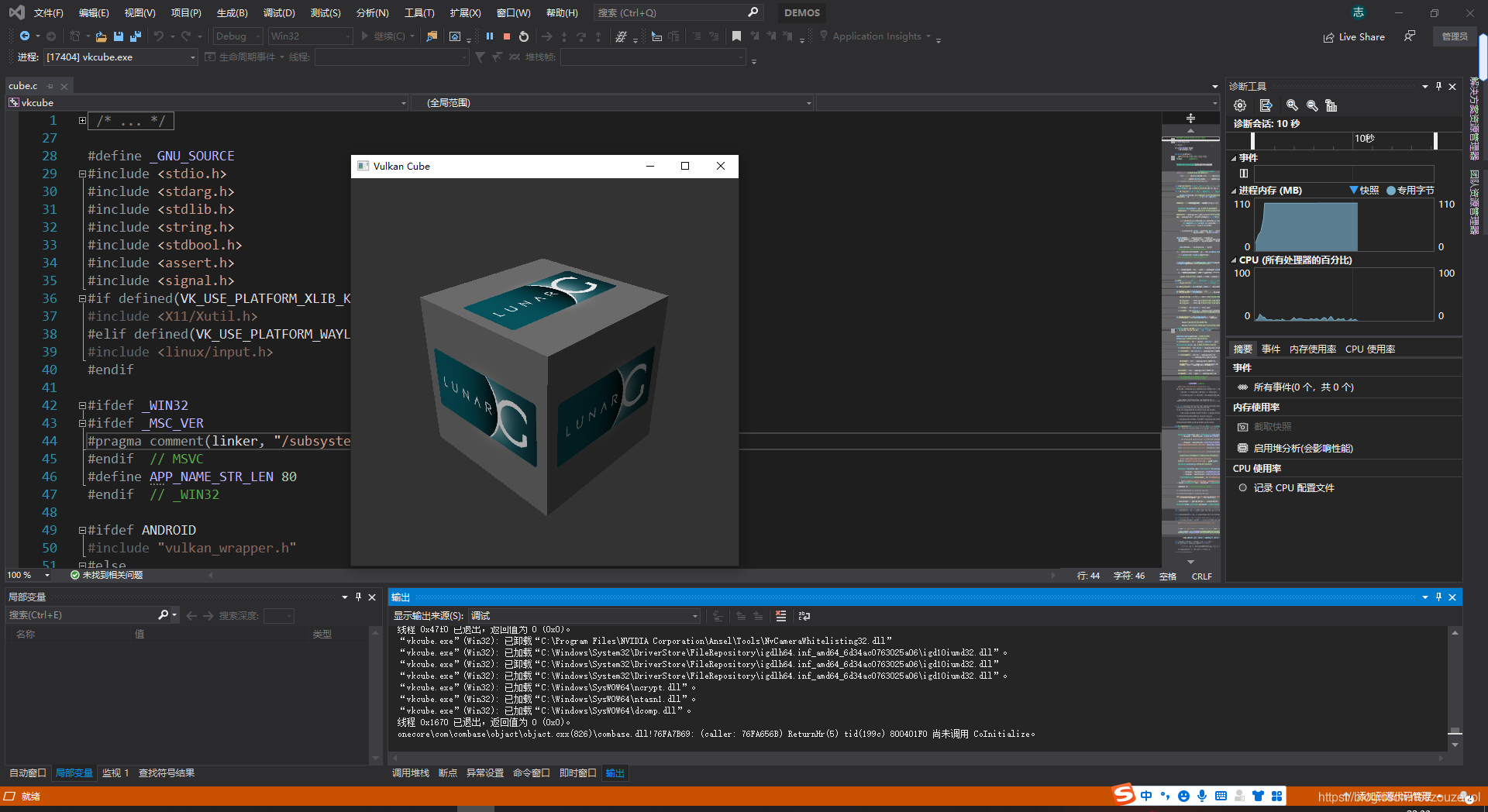
Task: Open the 文件(F) menu
Action: coord(48,13)
